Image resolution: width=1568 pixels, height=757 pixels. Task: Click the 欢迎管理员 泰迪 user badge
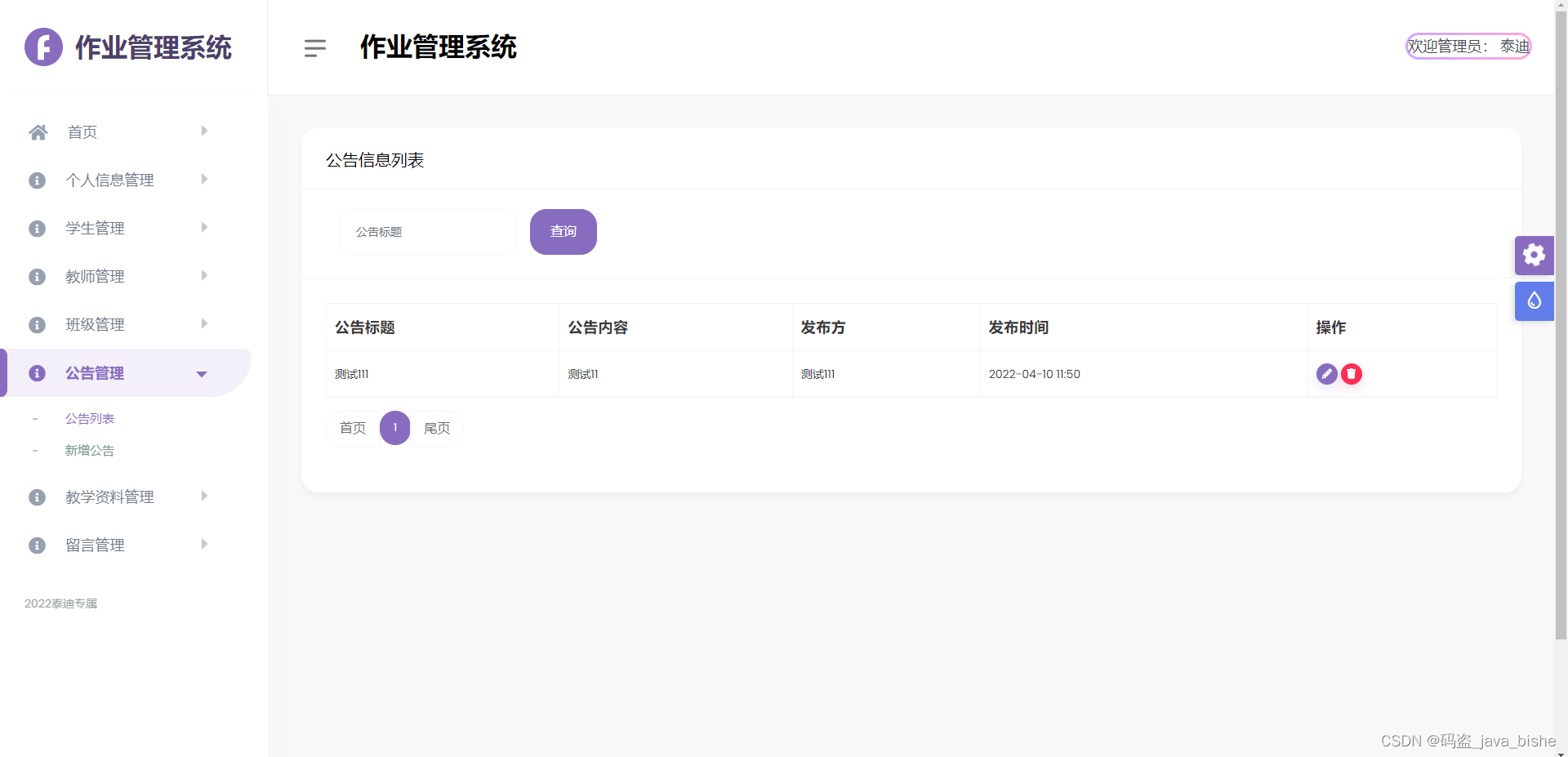1468,47
